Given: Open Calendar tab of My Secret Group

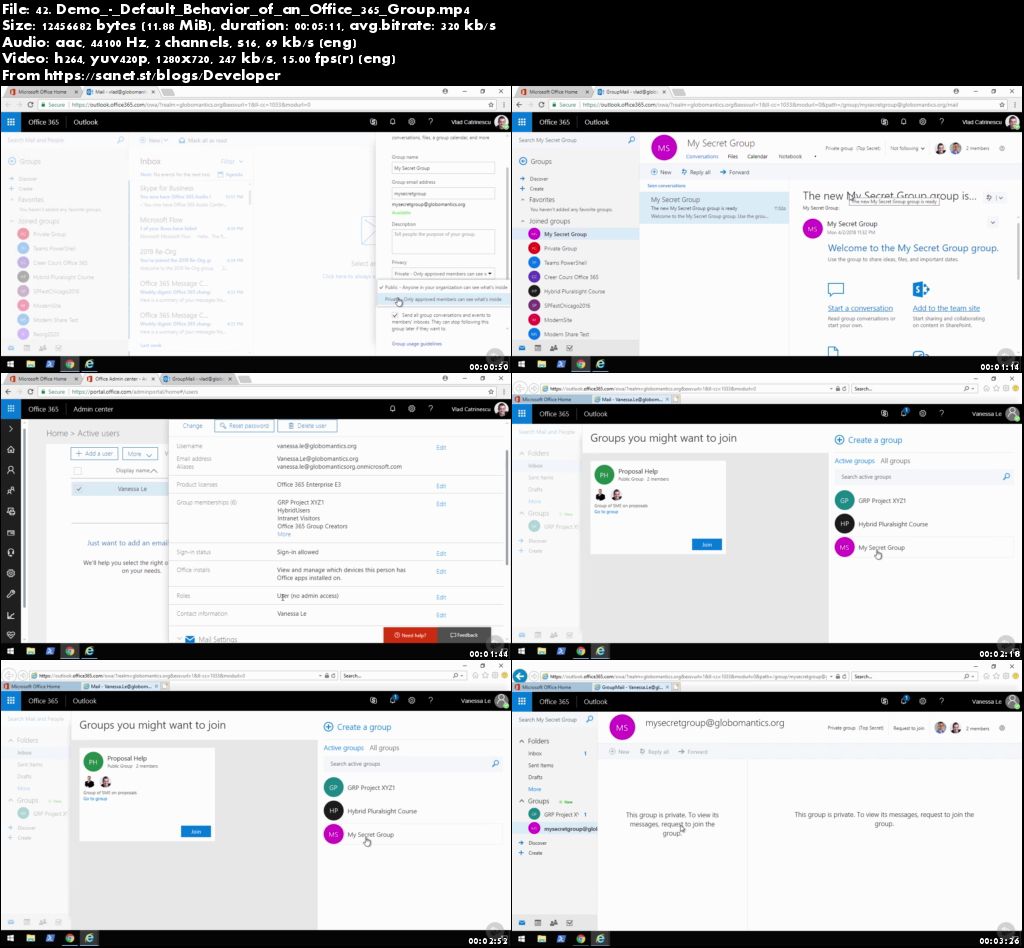Looking at the screenshot, I should pos(758,157).
